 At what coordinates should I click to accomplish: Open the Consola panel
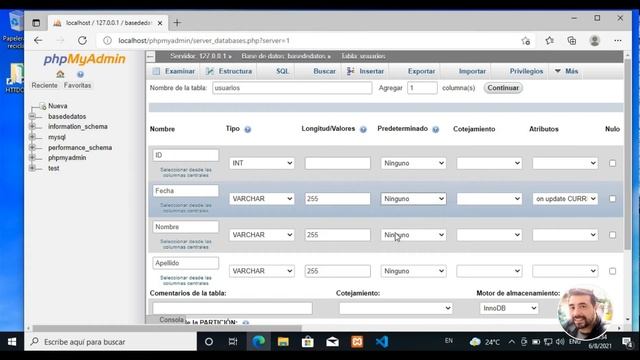(x=171, y=320)
